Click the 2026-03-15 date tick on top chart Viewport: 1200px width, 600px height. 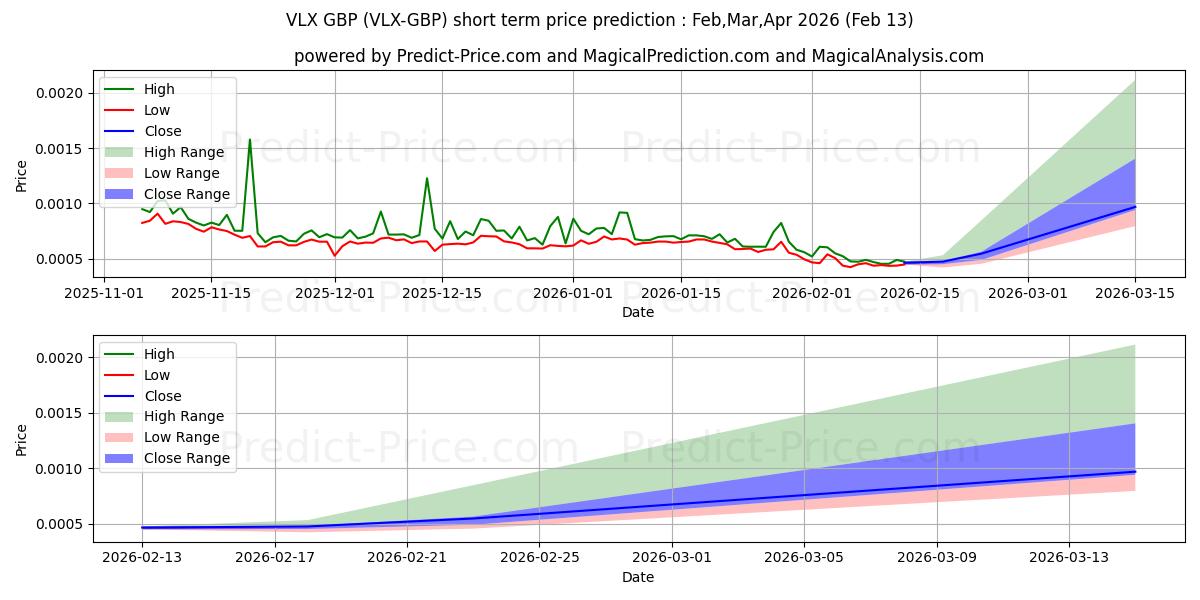1135,293
